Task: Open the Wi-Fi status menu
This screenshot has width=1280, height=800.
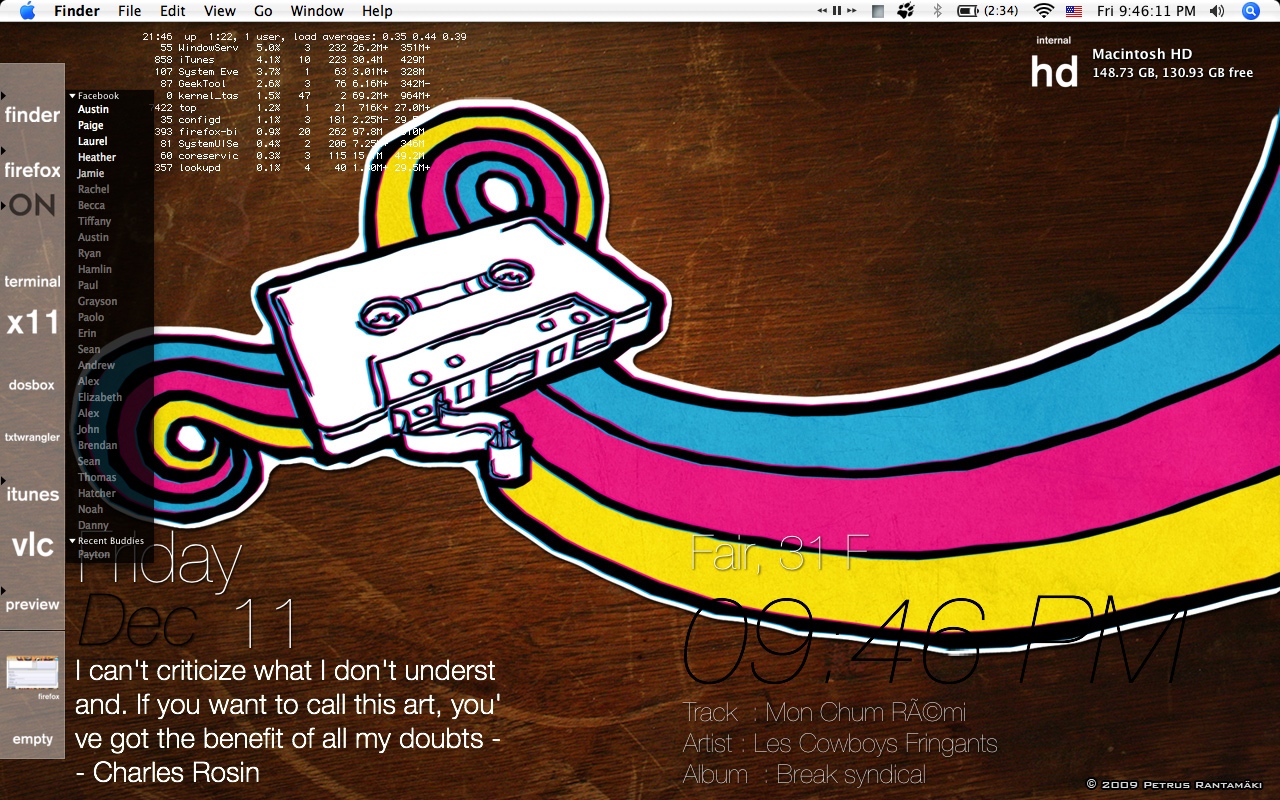Action: click(1044, 11)
